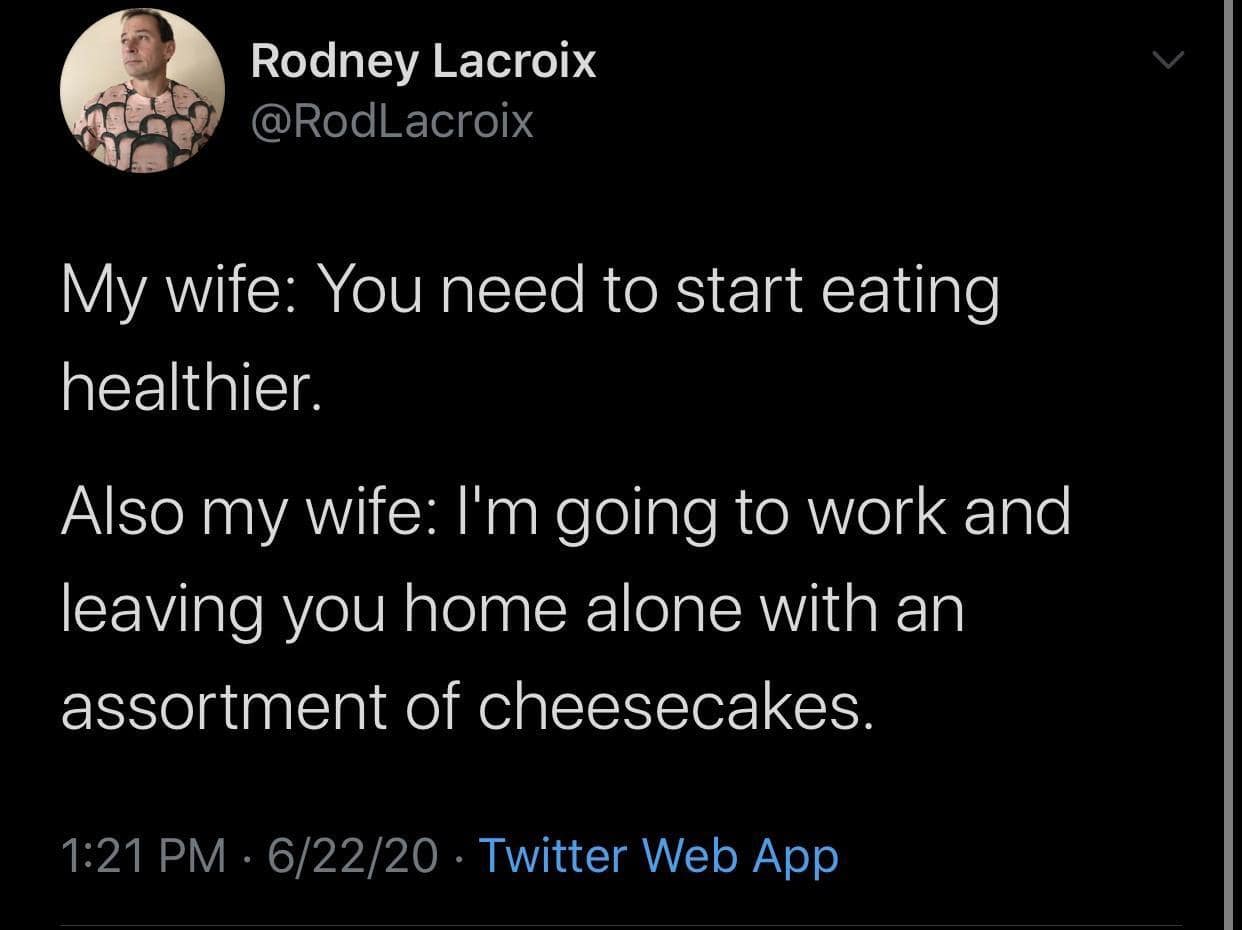Click the vertical scrollbar on the right edge

click(1229, 465)
